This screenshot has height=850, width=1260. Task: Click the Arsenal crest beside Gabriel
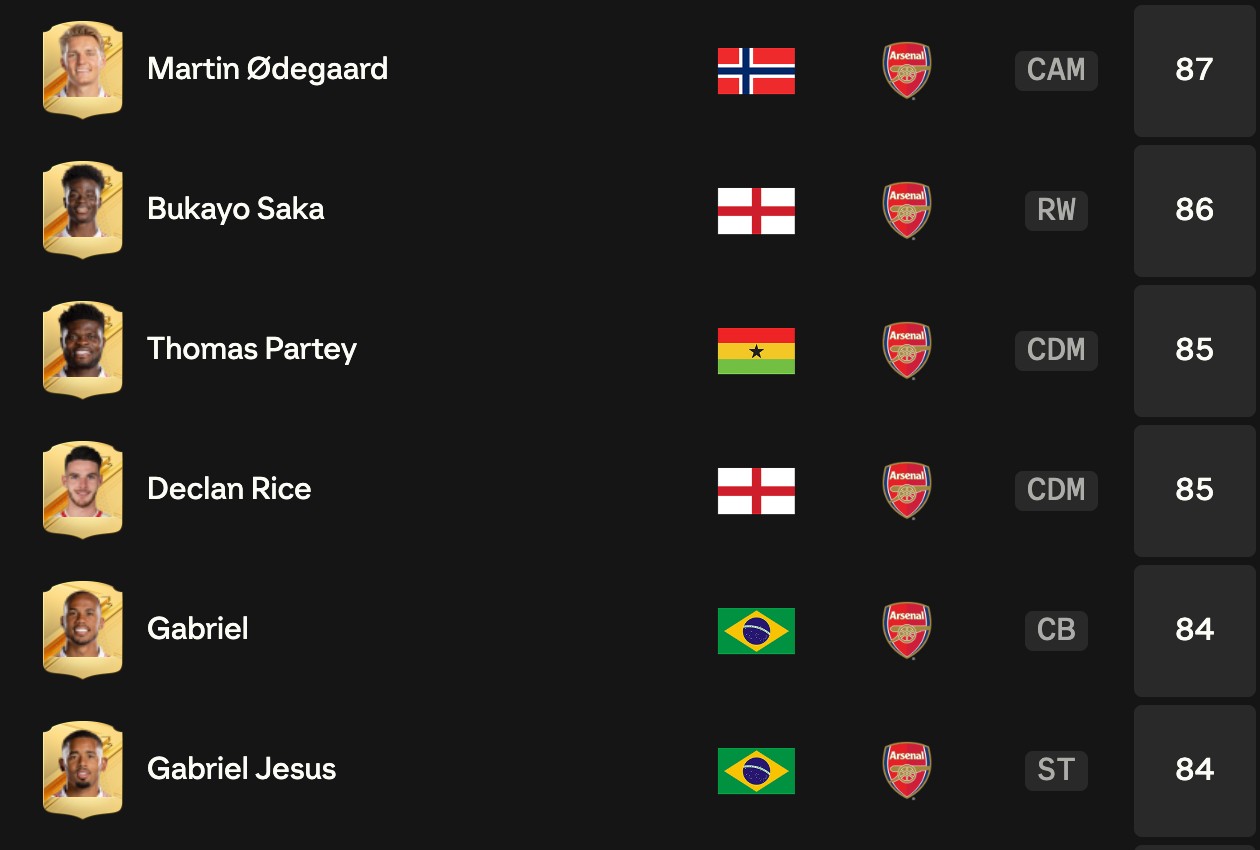(907, 630)
